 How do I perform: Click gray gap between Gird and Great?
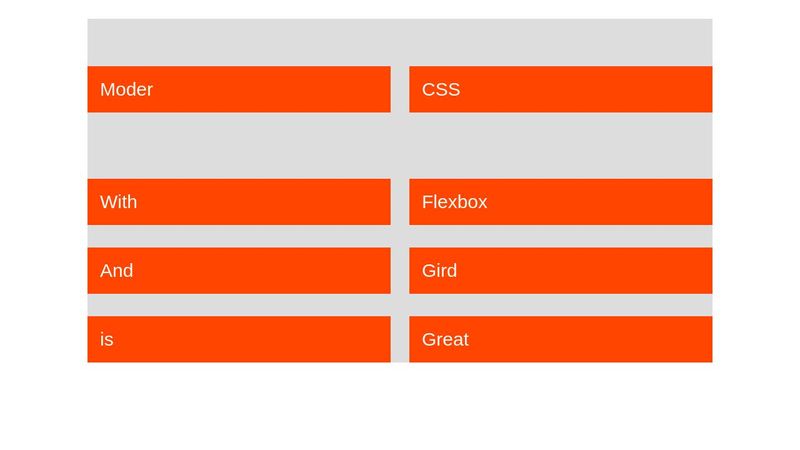tap(561, 305)
